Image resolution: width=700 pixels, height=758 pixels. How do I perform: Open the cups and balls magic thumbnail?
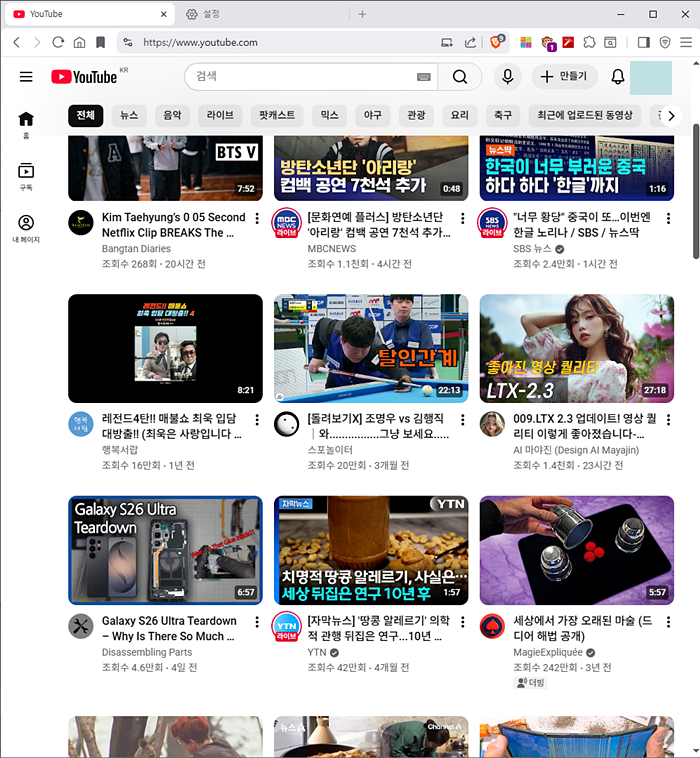tap(577, 550)
